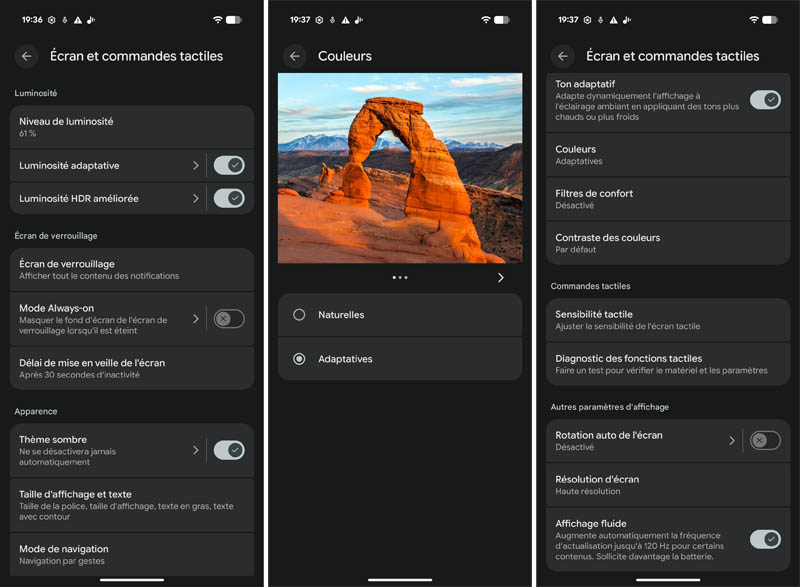The image size is (800, 587).
Task: Turn off the Luminosité HDR améliorée switch
Action: pos(229,198)
